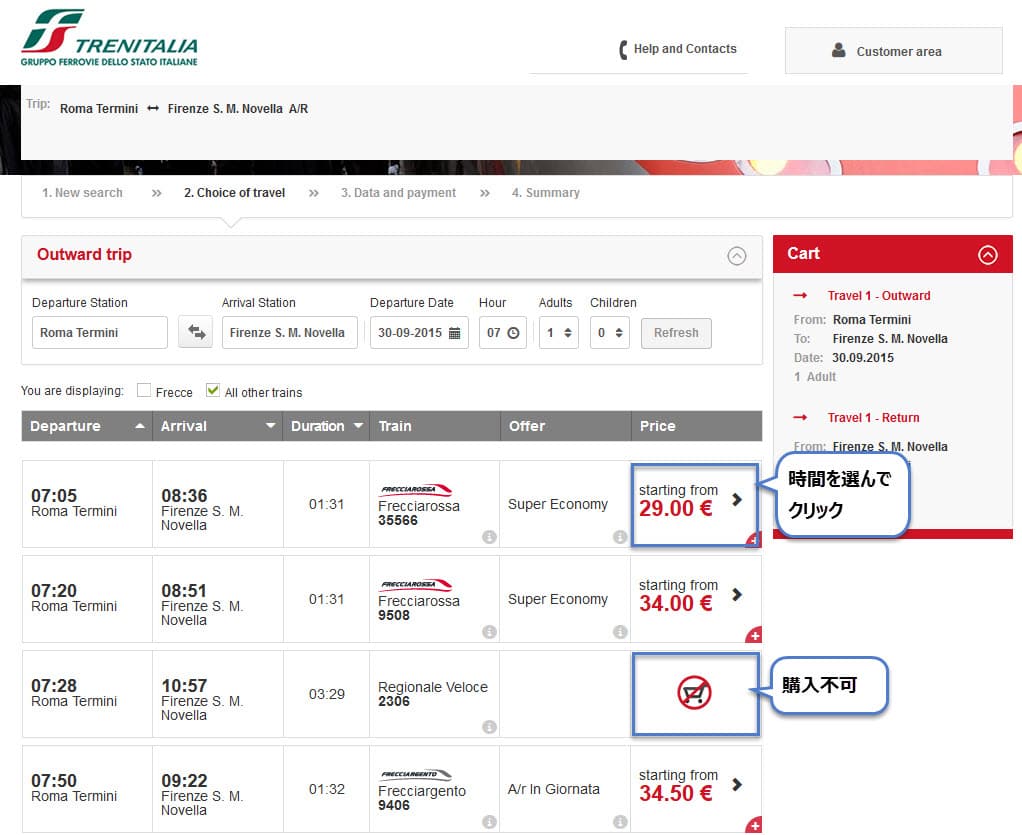Click the Refresh button

676,333
